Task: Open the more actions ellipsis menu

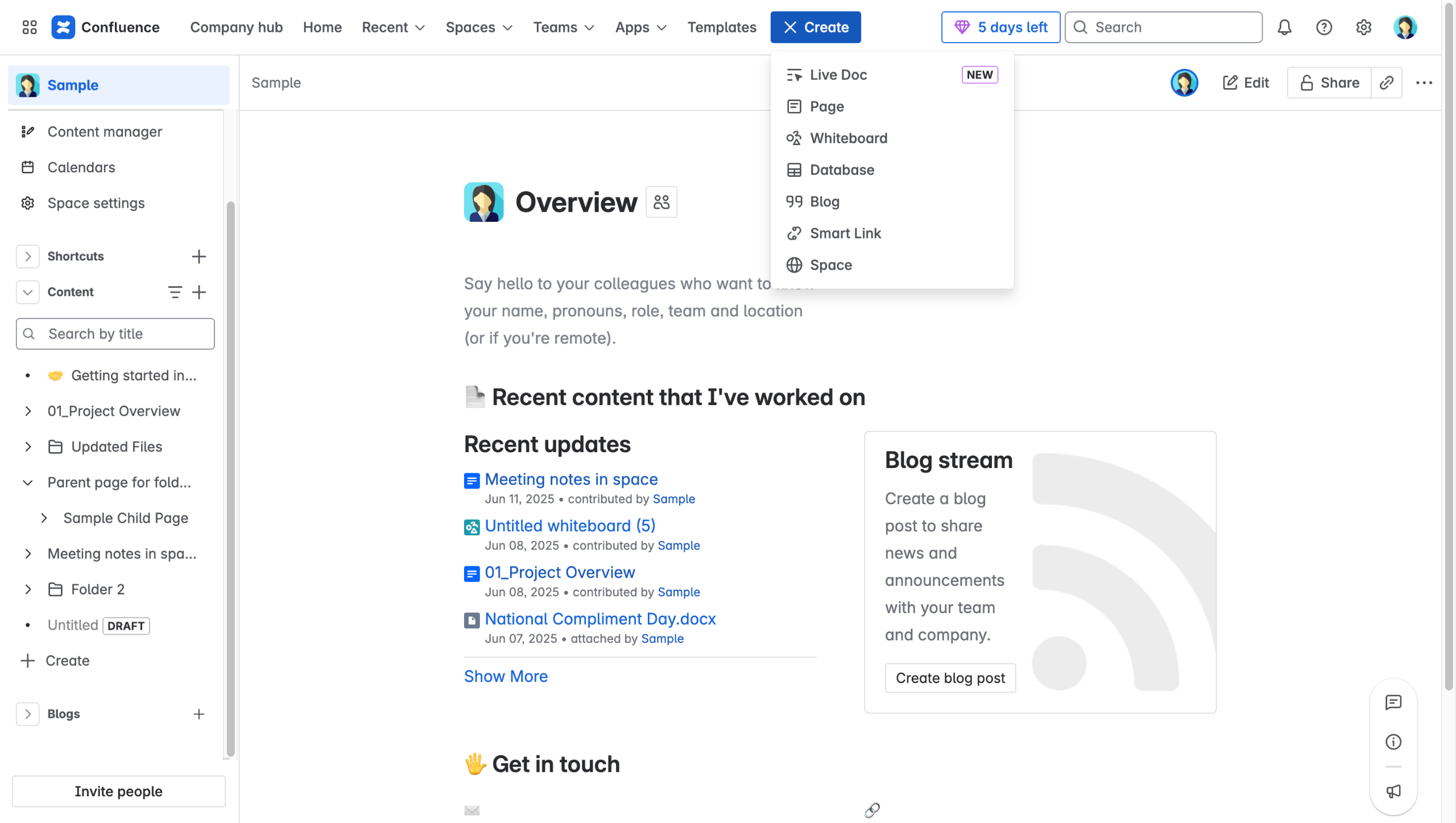Action: [1424, 83]
